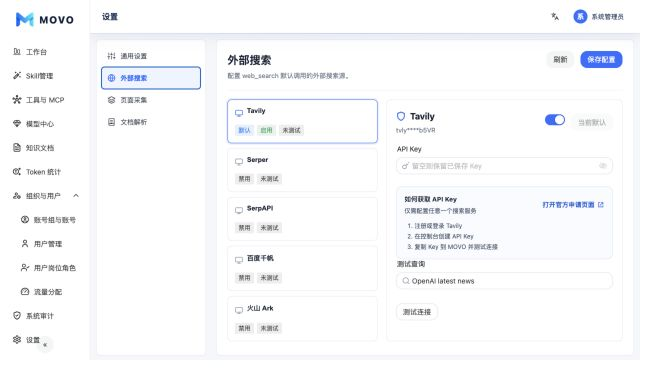
Task: Open Skill管理 in the sidebar
Action: point(39,76)
